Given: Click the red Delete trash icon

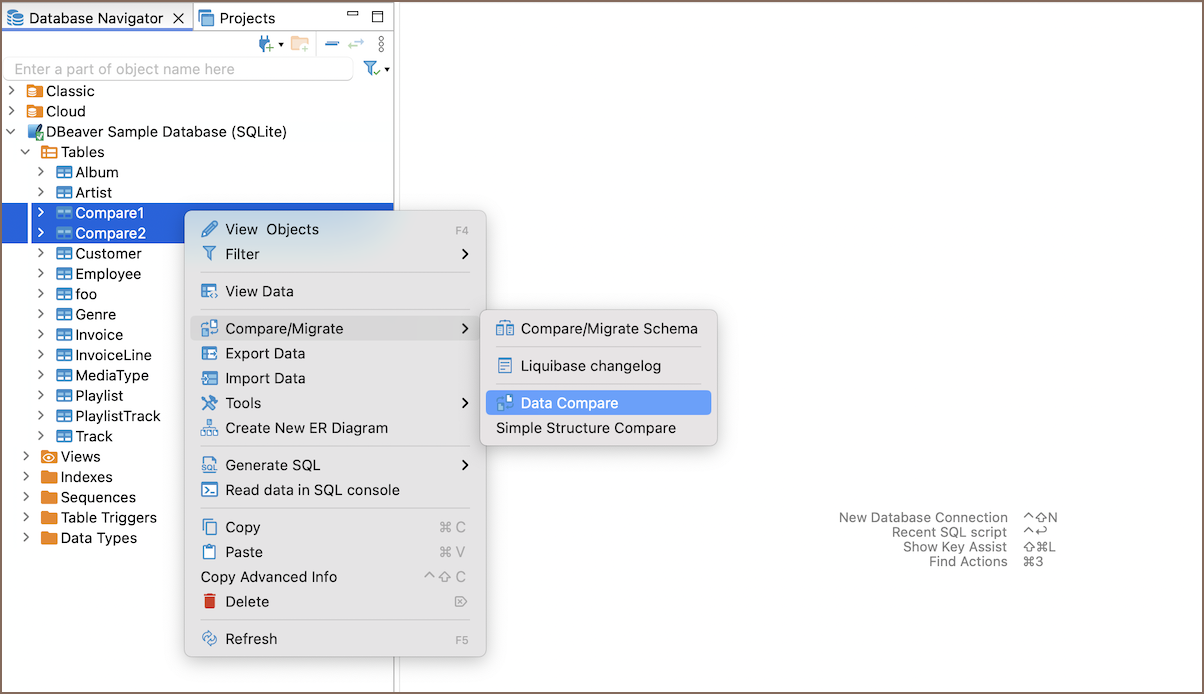Looking at the screenshot, I should point(210,602).
